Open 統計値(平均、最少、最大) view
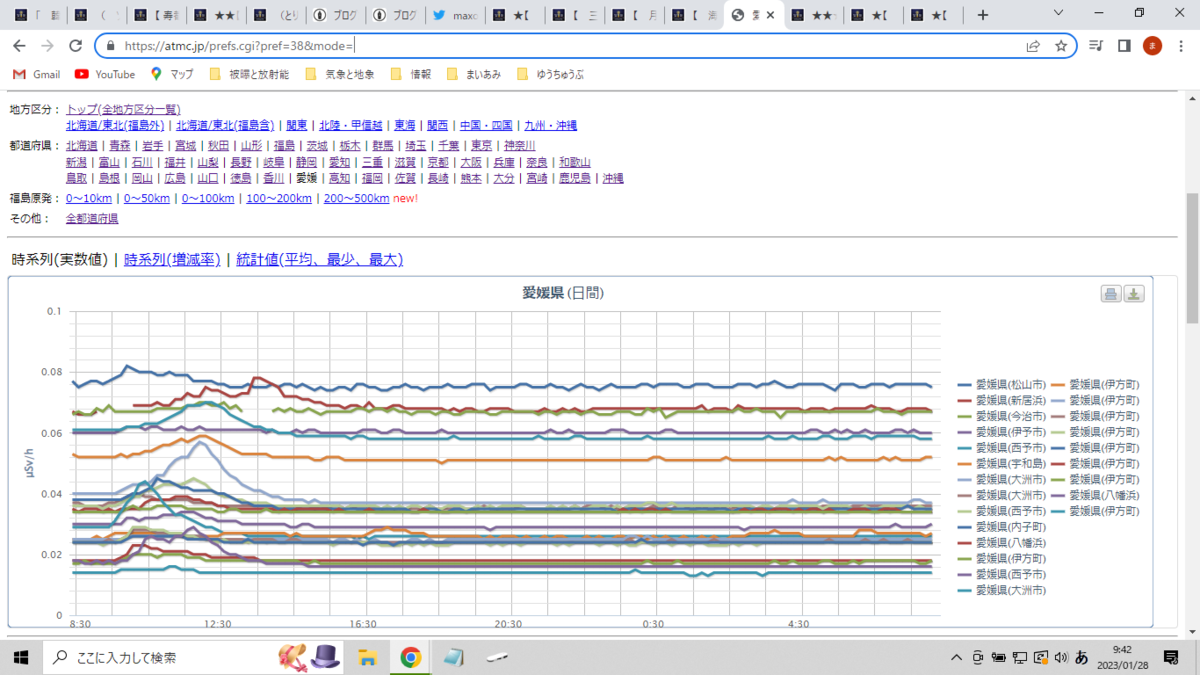The width and height of the screenshot is (1200, 675). click(x=319, y=259)
